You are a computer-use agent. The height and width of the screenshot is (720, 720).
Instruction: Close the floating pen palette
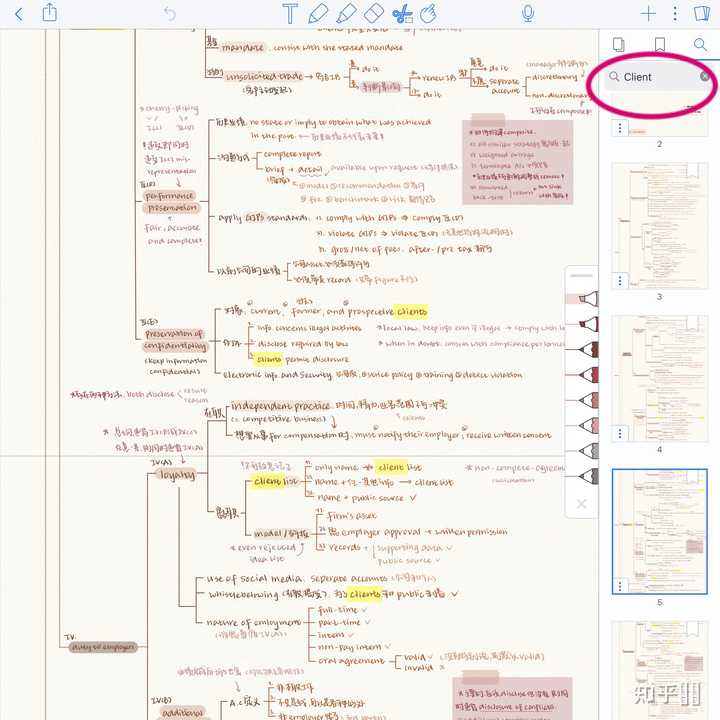click(581, 504)
